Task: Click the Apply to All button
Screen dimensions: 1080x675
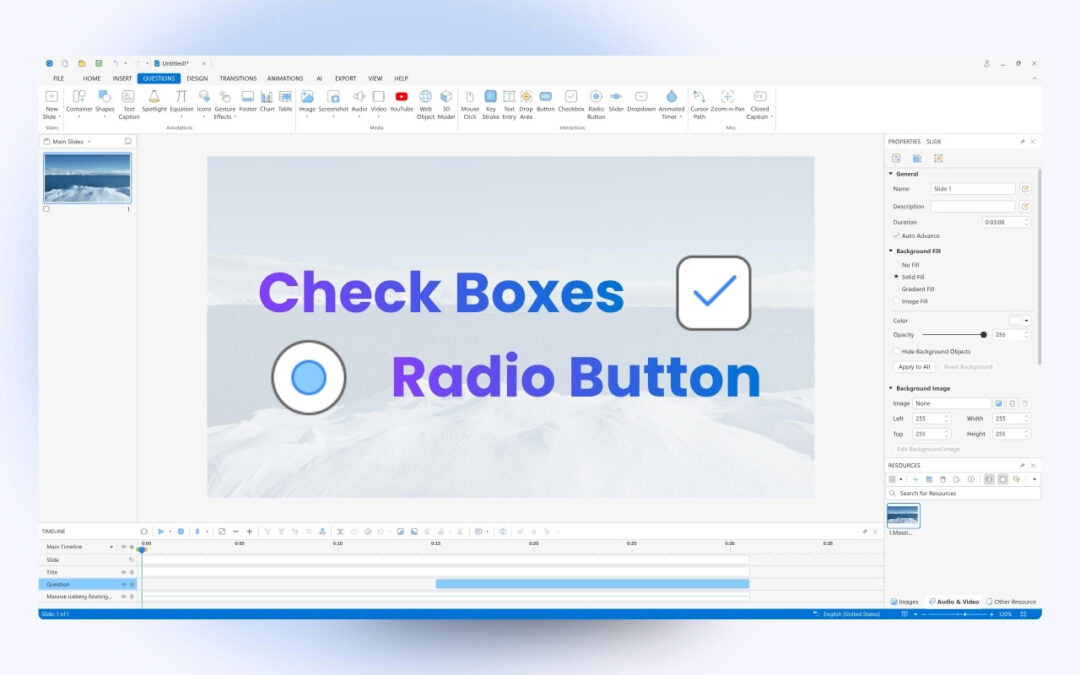Action: (914, 366)
